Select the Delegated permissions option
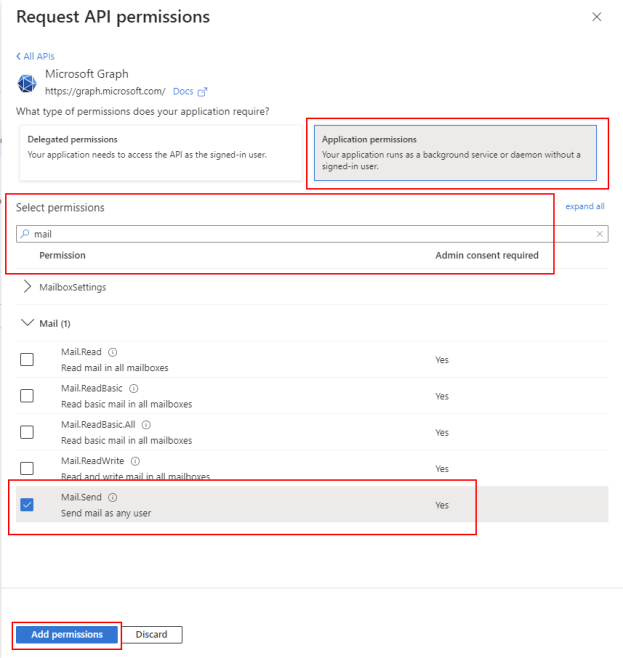 (x=160, y=152)
